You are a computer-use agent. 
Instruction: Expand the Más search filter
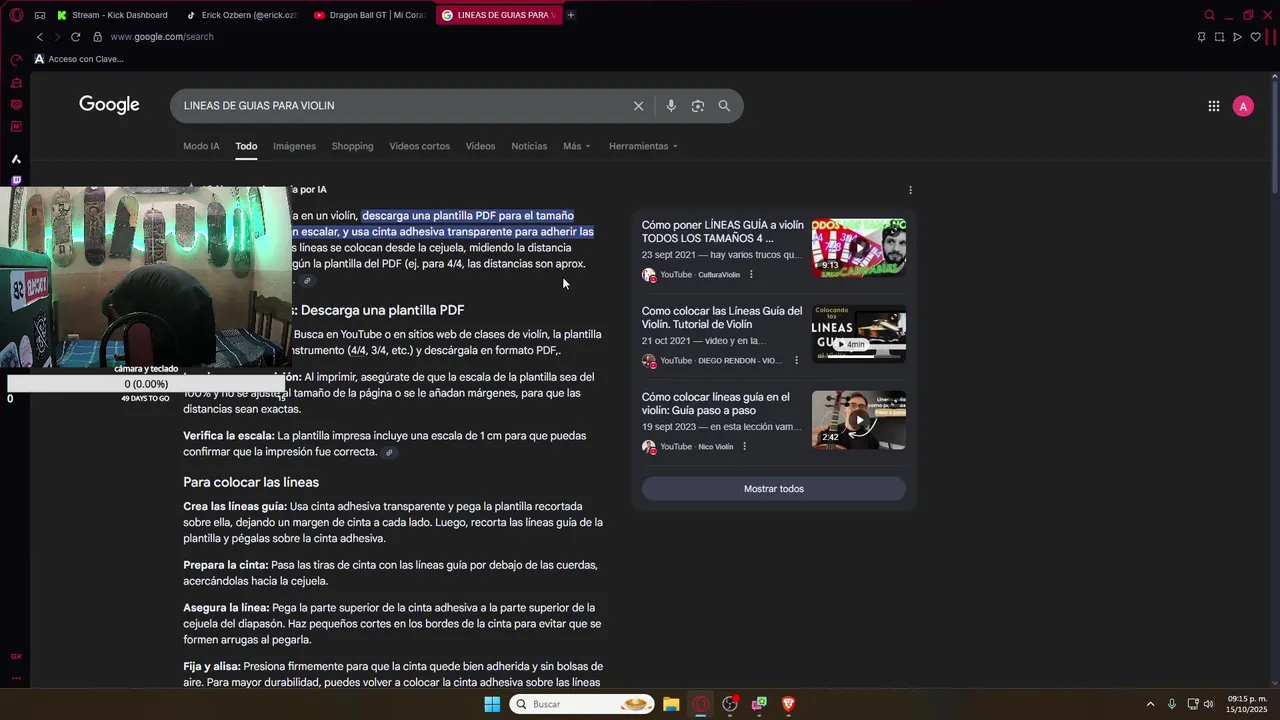(x=577, y=146)
